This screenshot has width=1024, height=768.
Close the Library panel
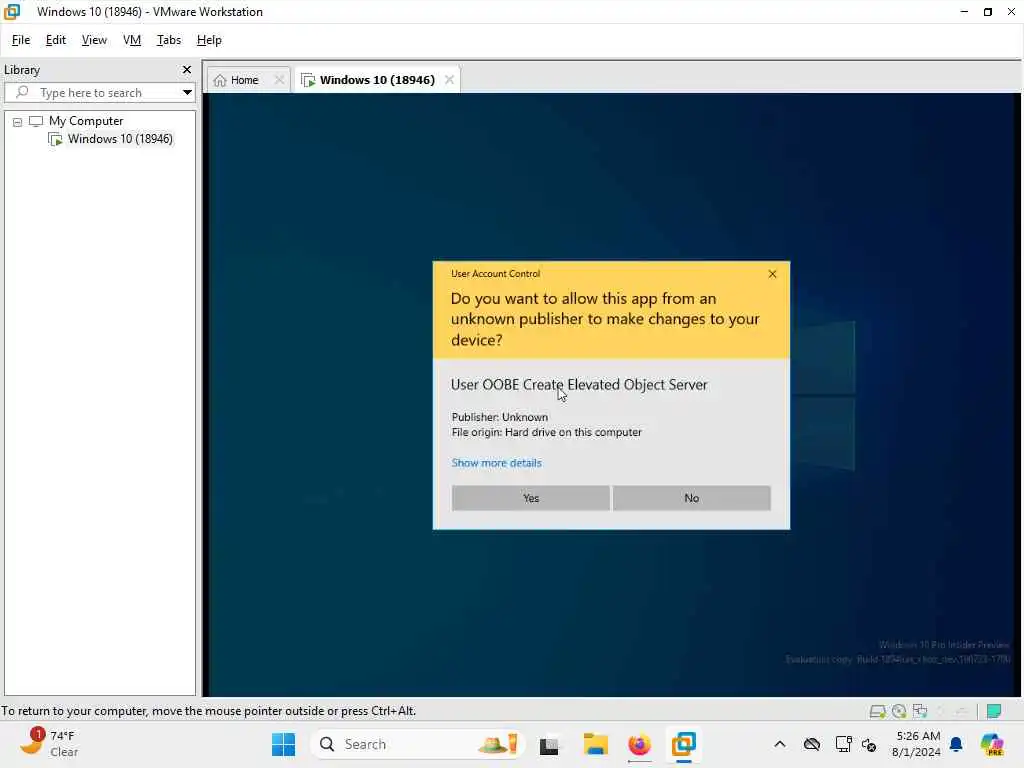click(x=187, y=69)
